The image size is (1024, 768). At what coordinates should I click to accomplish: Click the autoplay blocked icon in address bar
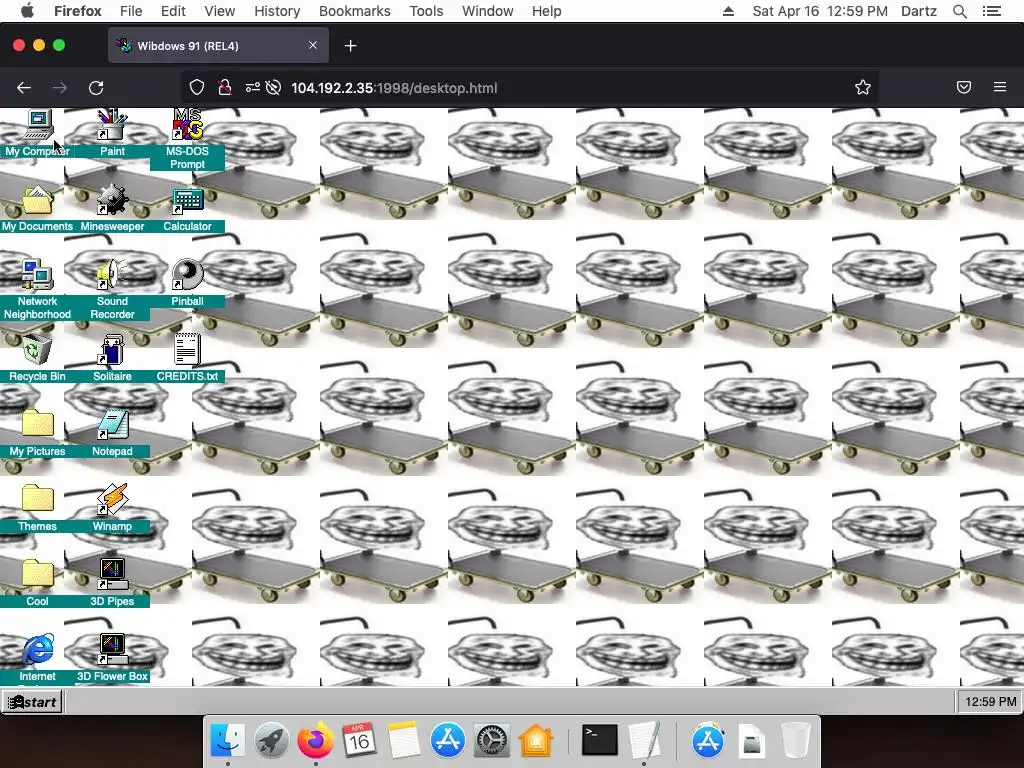pyautogui.click(x=274, y=88)
